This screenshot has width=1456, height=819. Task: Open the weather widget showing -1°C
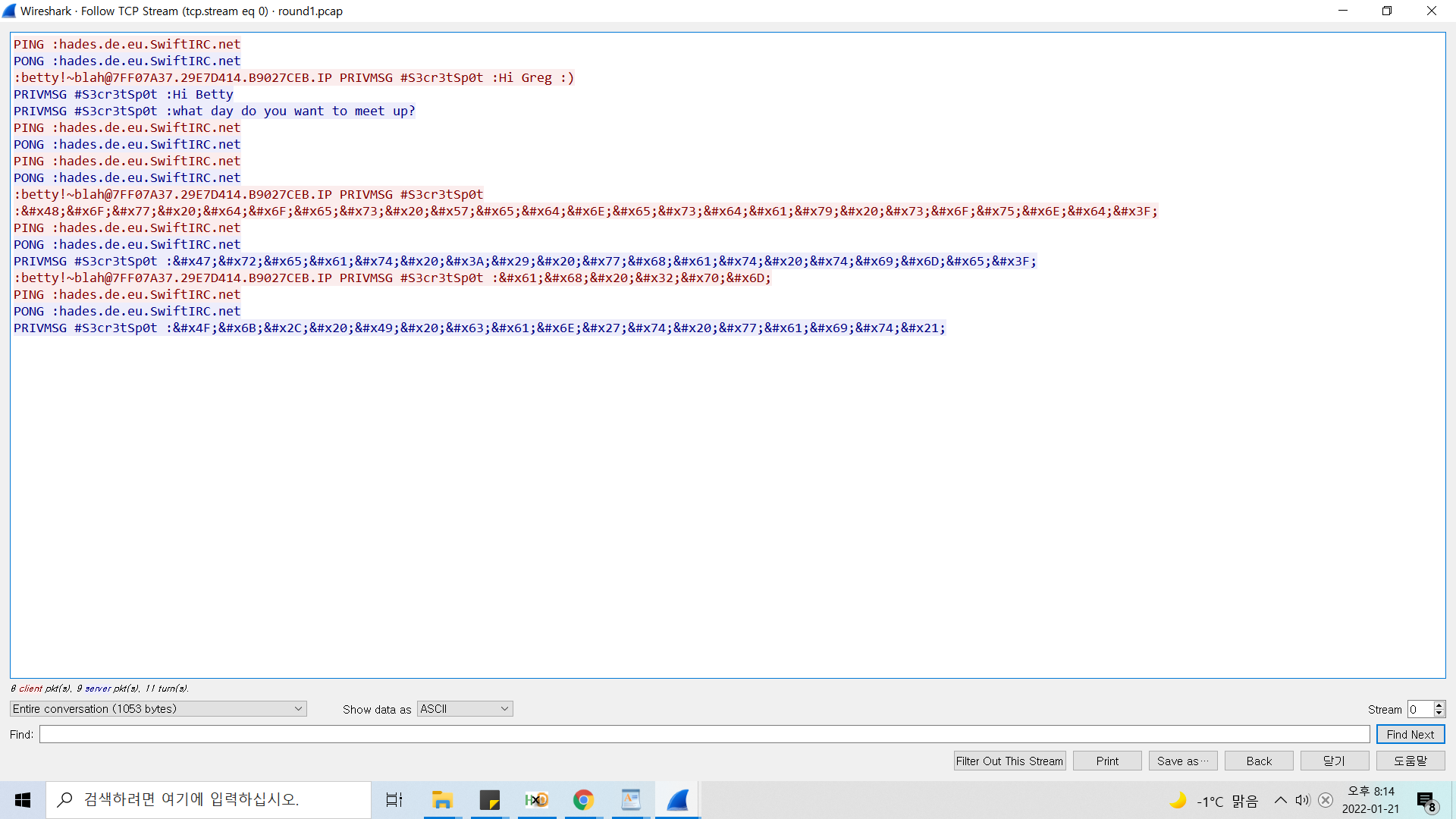tap(1215, 801)
